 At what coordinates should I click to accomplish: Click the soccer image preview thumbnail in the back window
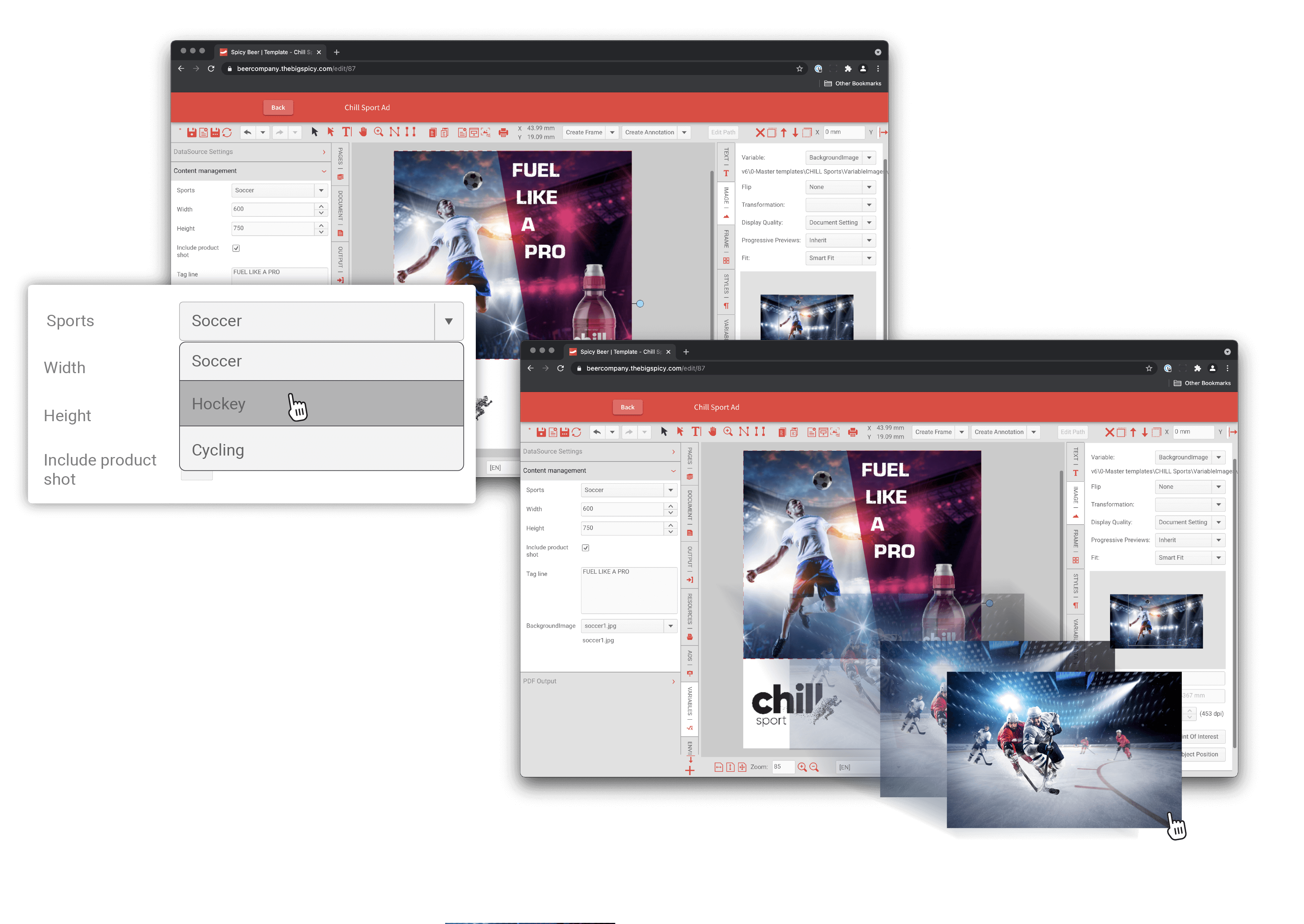[807, 317]
